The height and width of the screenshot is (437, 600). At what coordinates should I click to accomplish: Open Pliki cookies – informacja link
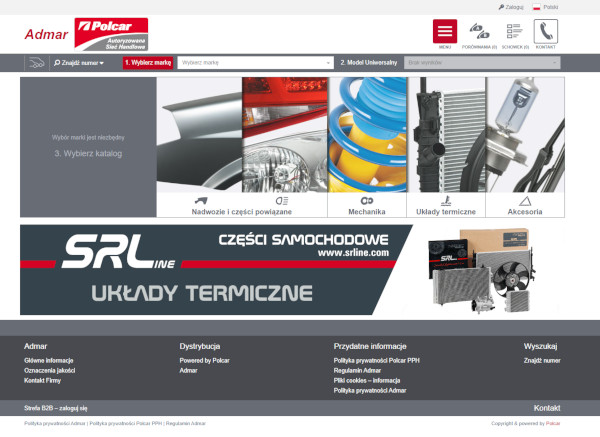click(x=367, y=380)
